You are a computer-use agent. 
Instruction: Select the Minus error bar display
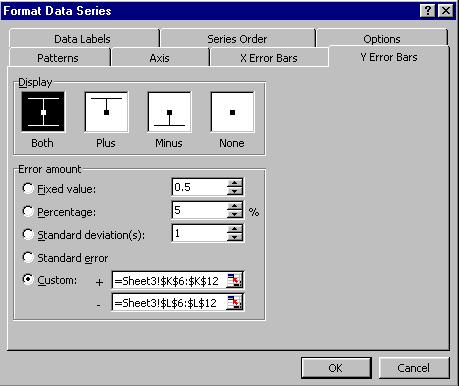[x=169, y=112]
